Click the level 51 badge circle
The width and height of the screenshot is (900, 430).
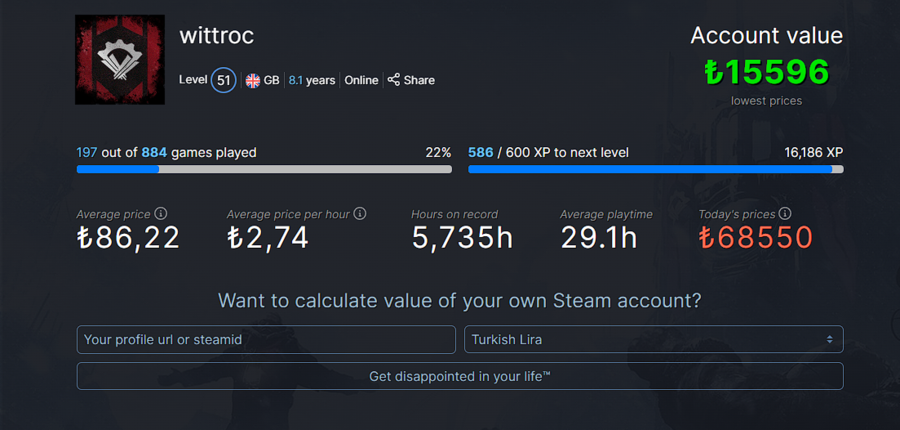[x=224, y=80]
